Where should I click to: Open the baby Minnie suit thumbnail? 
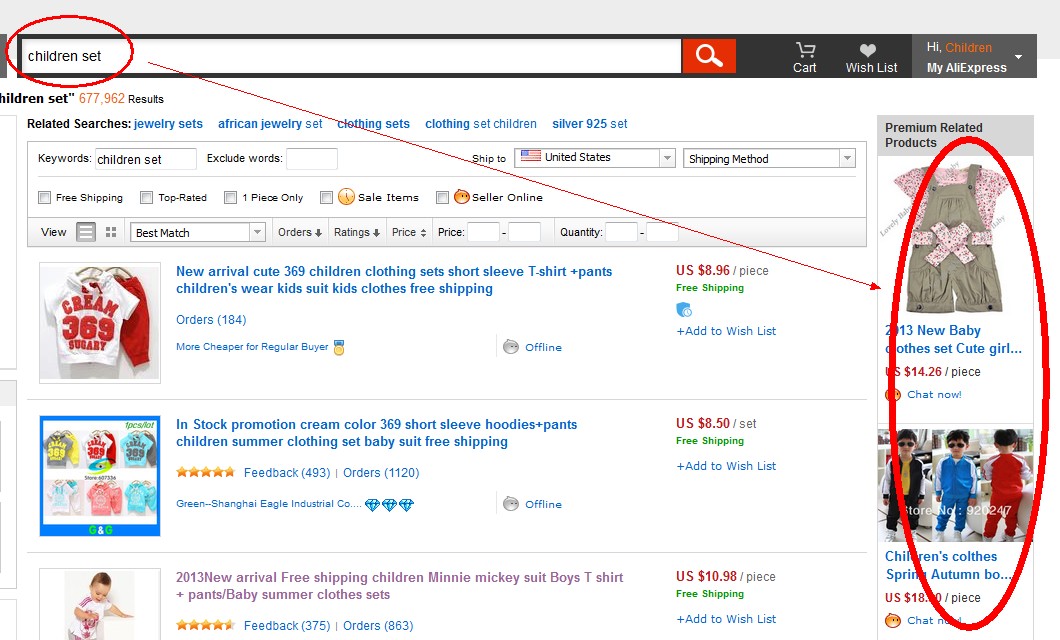(x=100, y=604)
